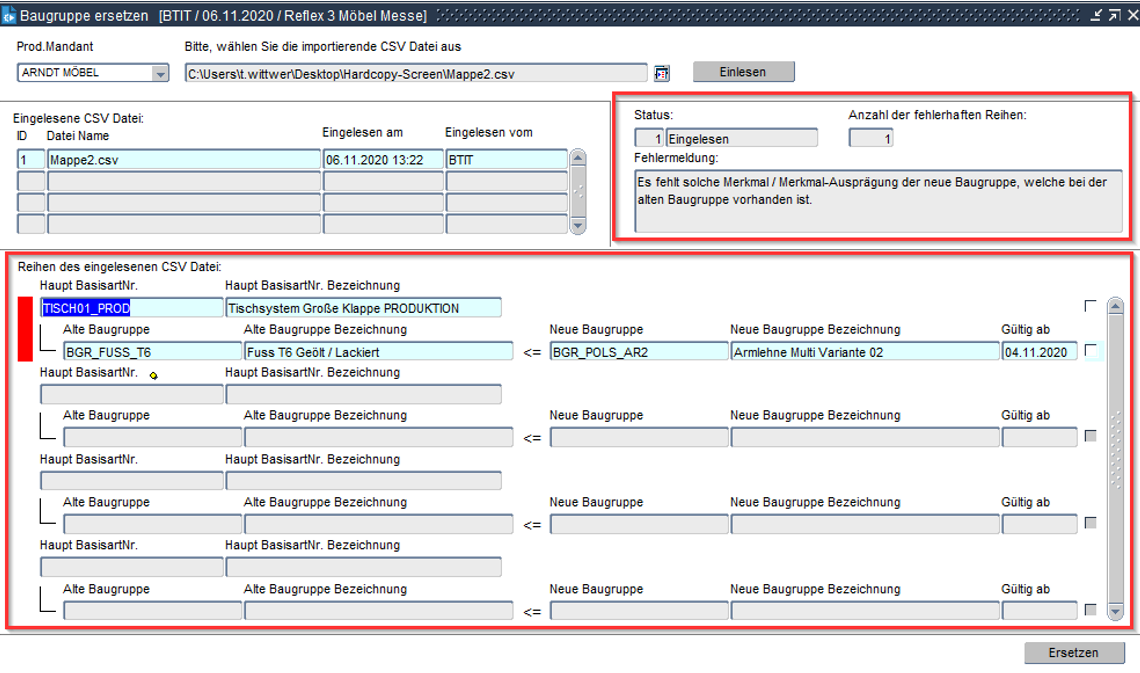Select the Mappe2.csv file entry
The height and width of the screenshot is (673, 1140).
pyautogui.click(x=183, y=159)
